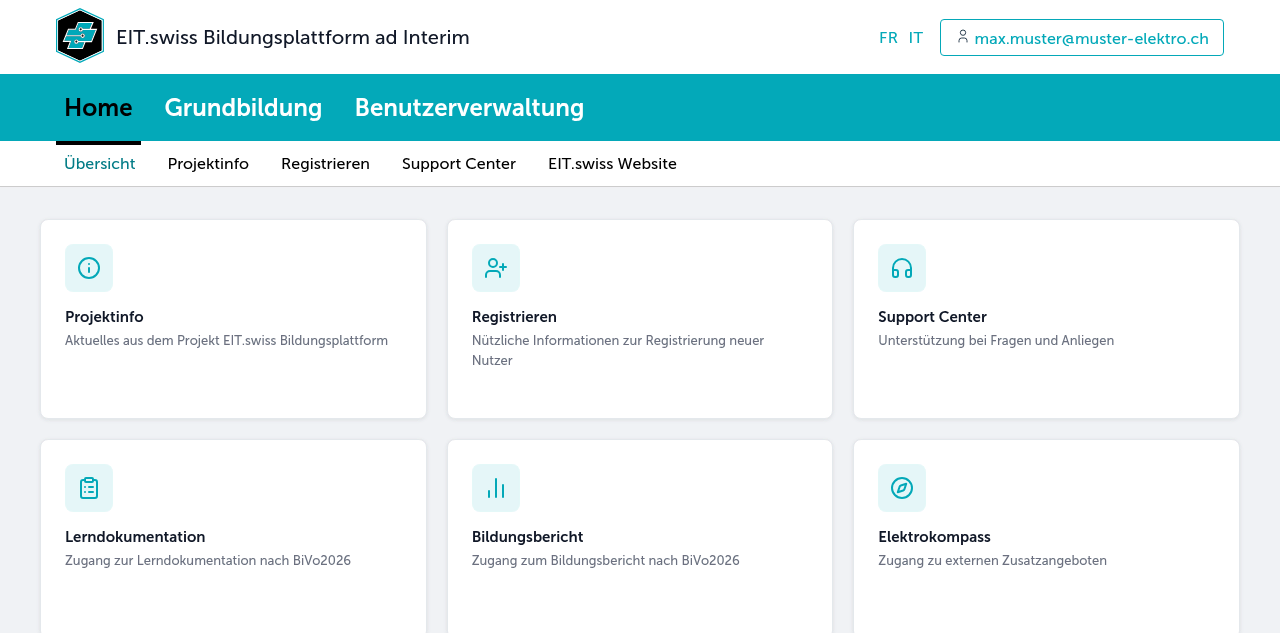Open the Home main tab
Image resolution: width=1280 pixels, height=633 pixels.
coord(98,107)
